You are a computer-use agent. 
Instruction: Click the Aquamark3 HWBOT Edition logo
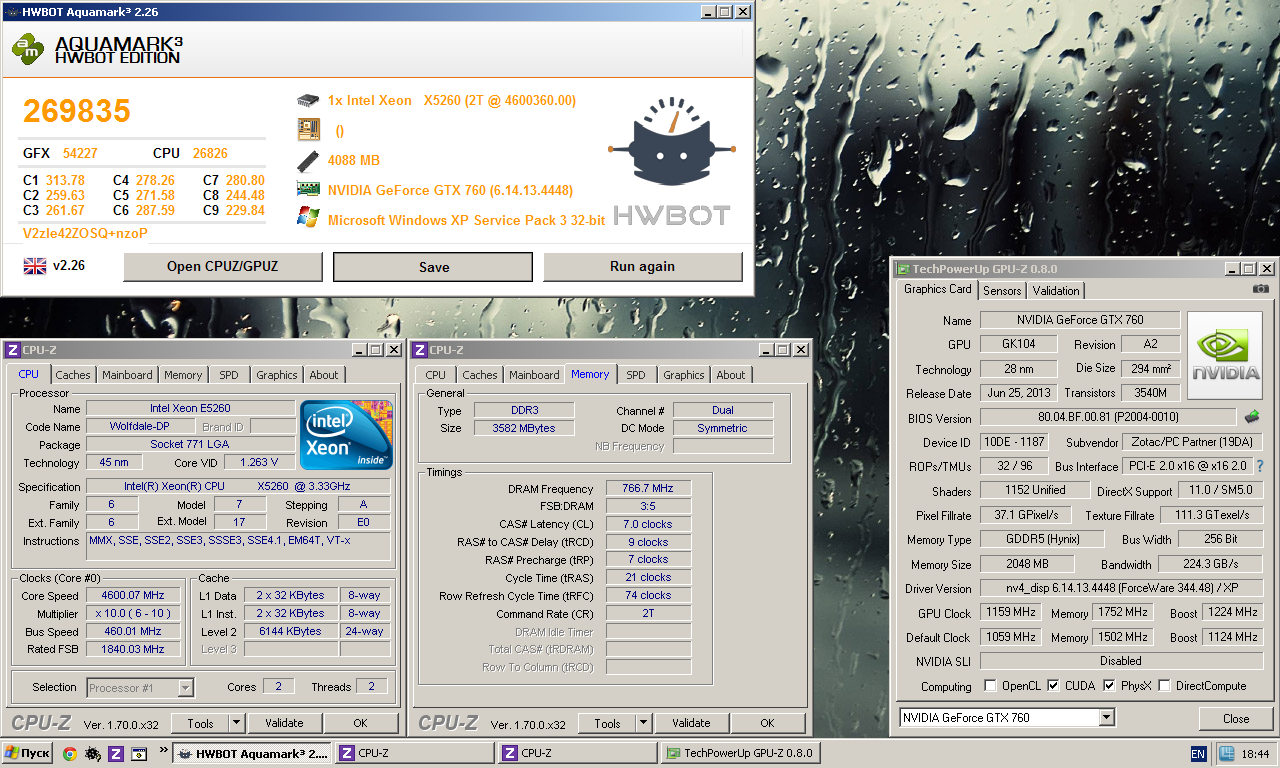coord(97,48)
